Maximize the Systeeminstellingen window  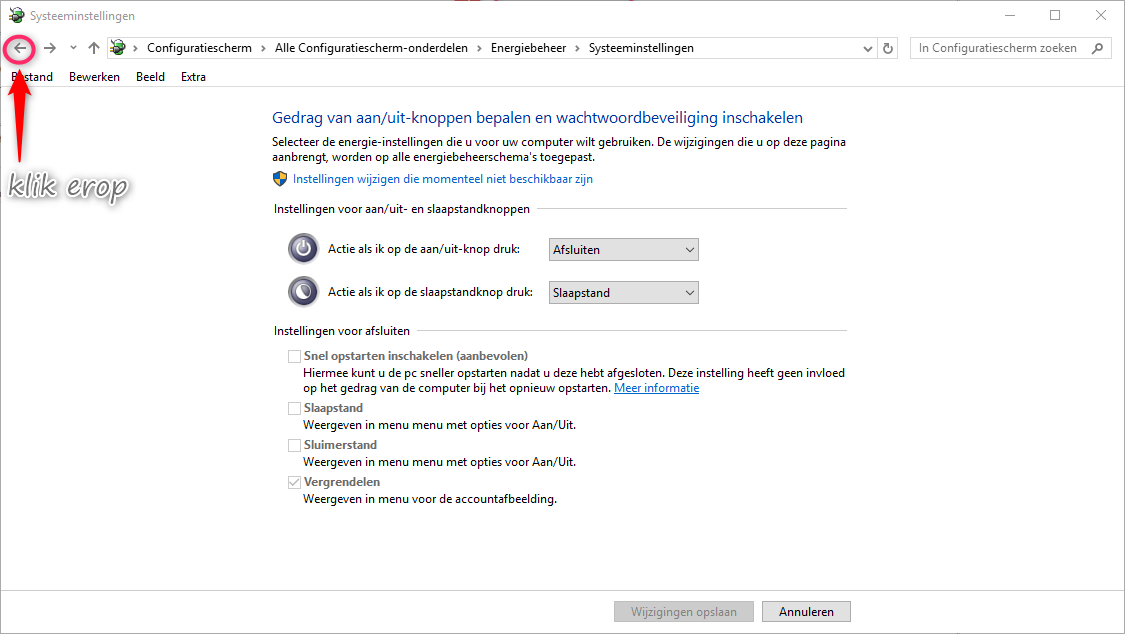pos(1055,15)
